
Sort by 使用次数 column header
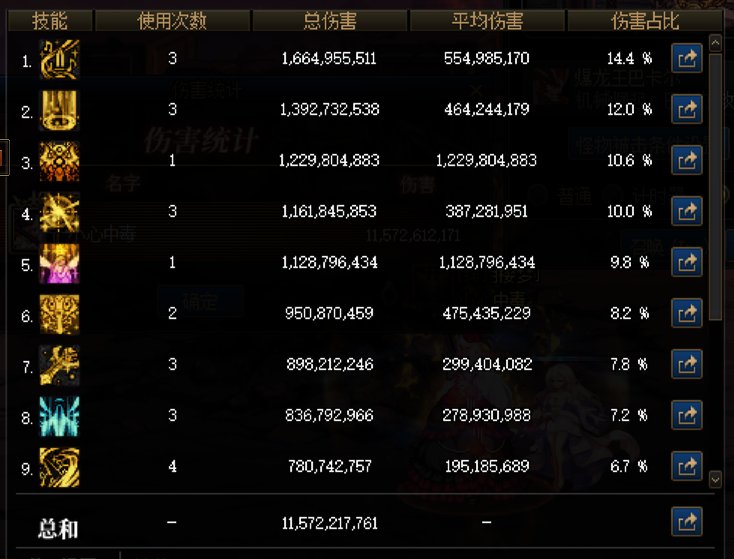pyautogui.click(x=172, y=21)
